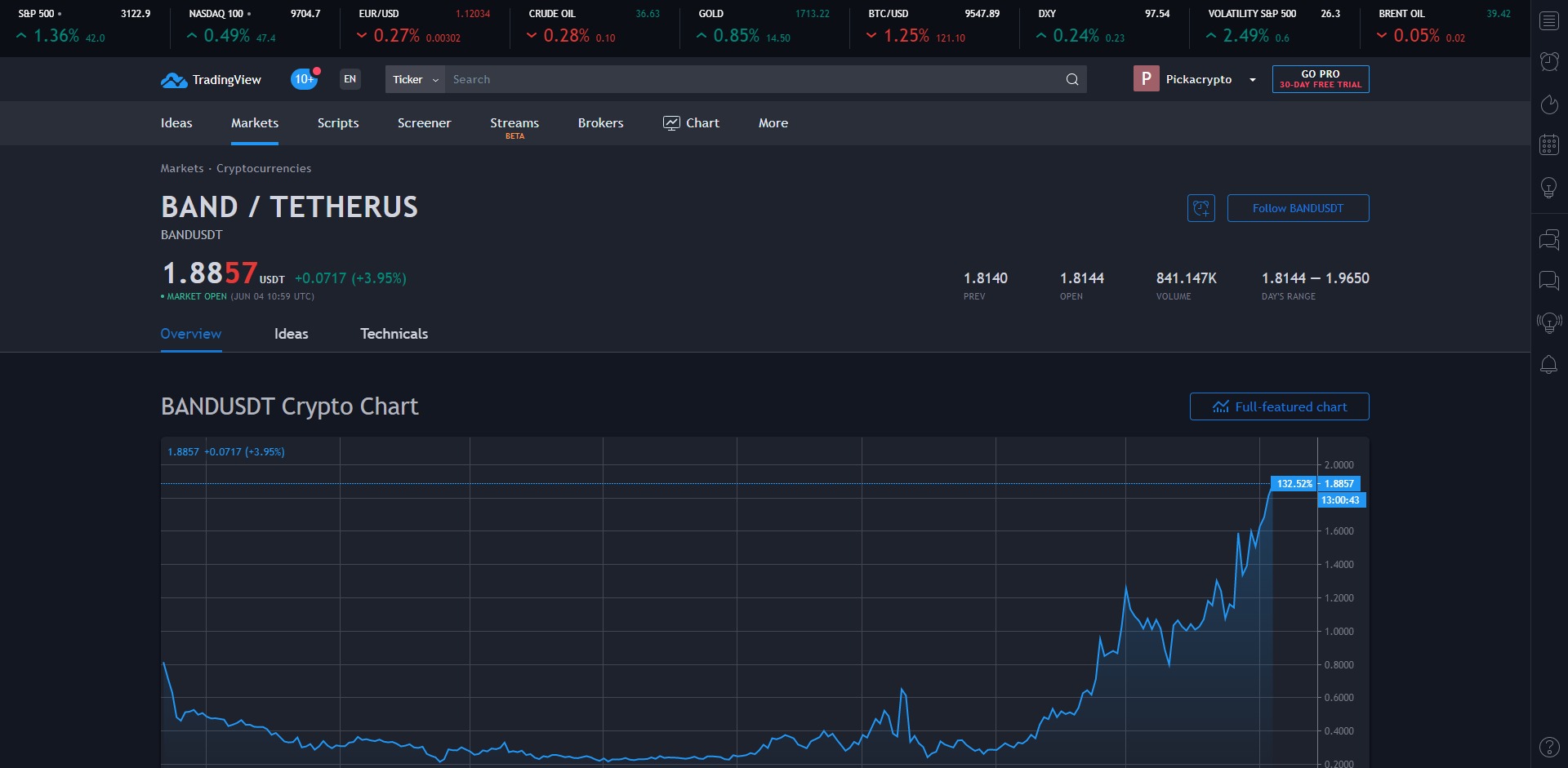The width and height of the screenshot is (1568, 768).
Task: Open CRUDE OIL ticker in top tape
Action: [x=594, y=26]
